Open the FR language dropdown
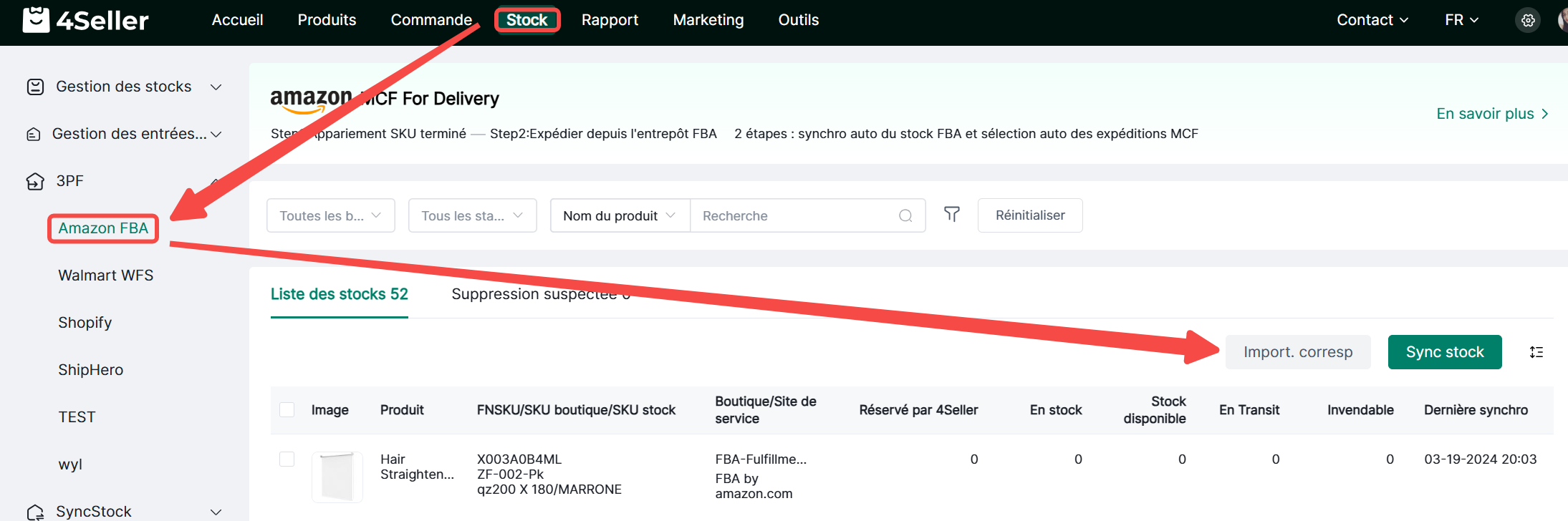1568x521 pixels. coord(1461,20)
